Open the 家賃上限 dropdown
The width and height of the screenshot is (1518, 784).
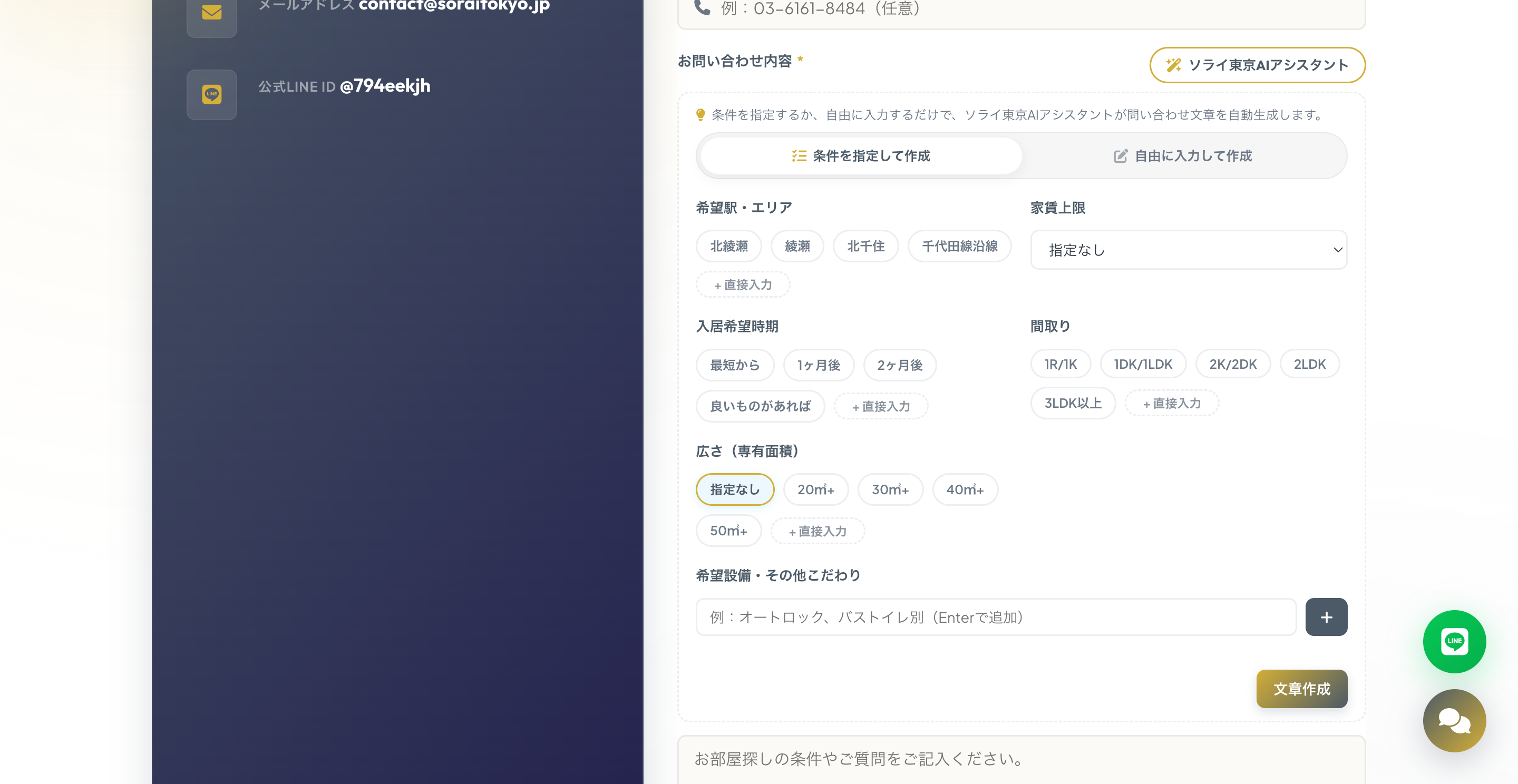point(1188,250)
